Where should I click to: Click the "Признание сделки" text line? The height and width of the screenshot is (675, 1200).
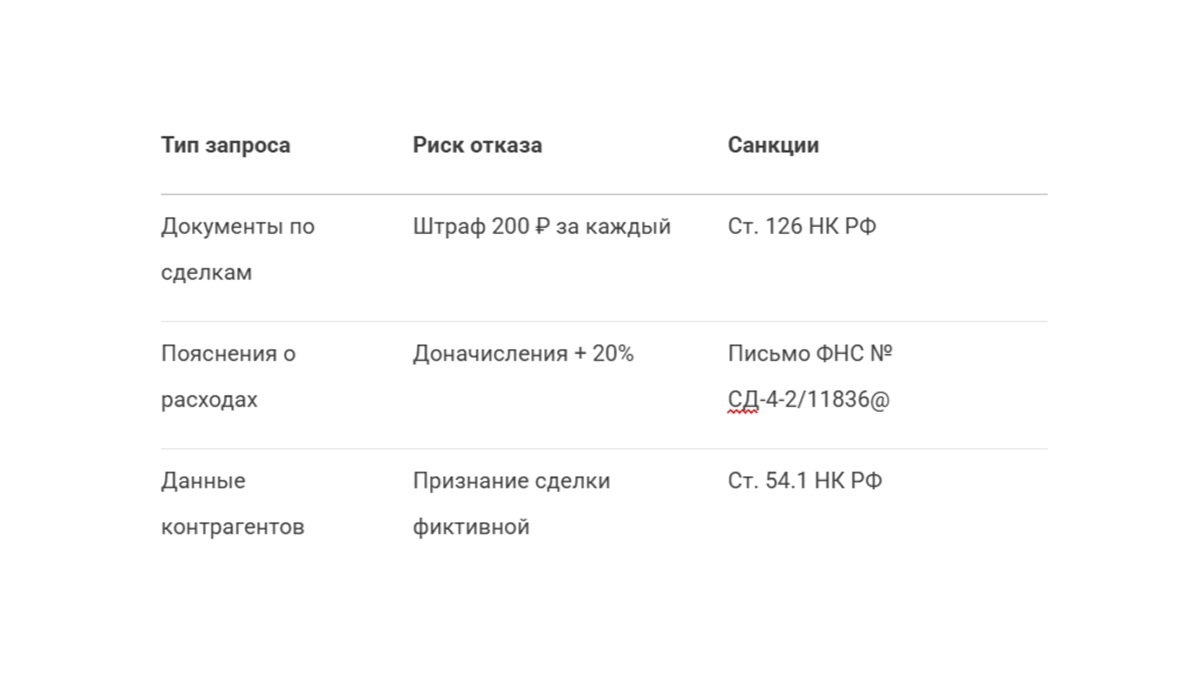[511, 481]
